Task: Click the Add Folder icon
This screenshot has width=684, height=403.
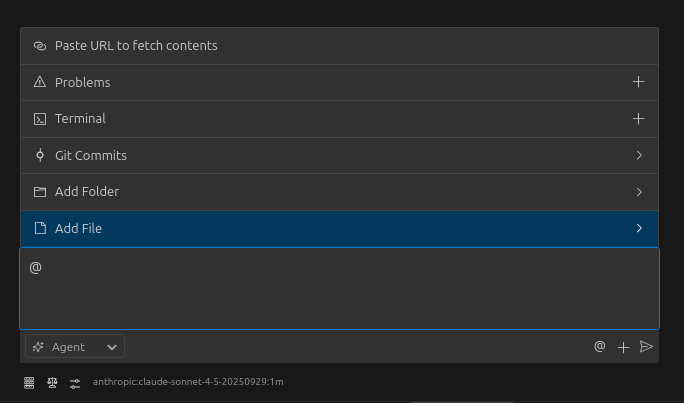Action: point(40,192)
